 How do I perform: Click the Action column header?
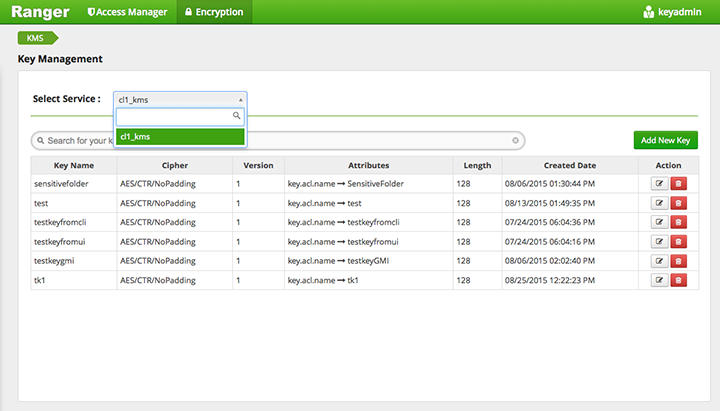[668, 165]
